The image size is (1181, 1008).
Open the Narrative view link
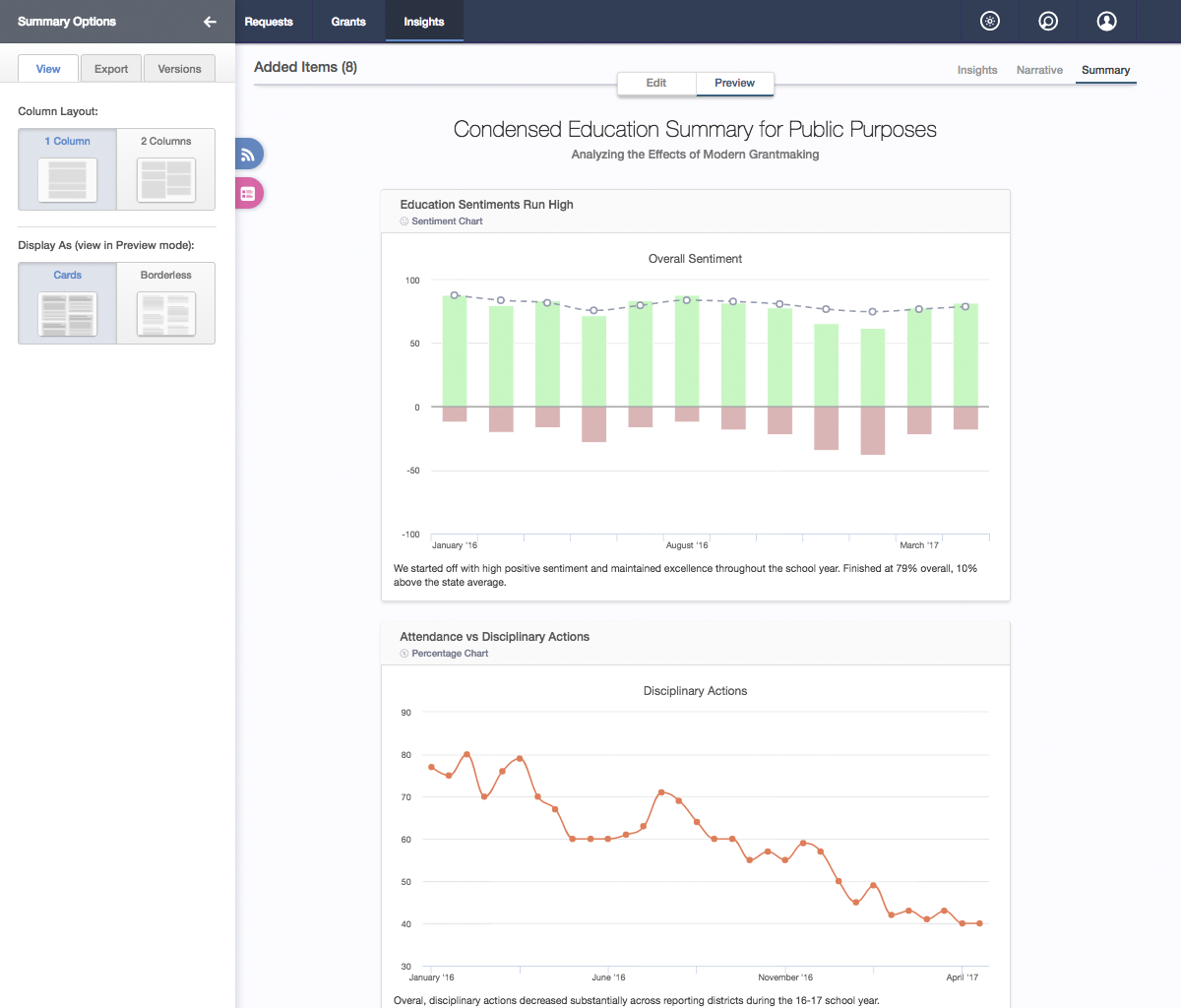[1039, 70]
